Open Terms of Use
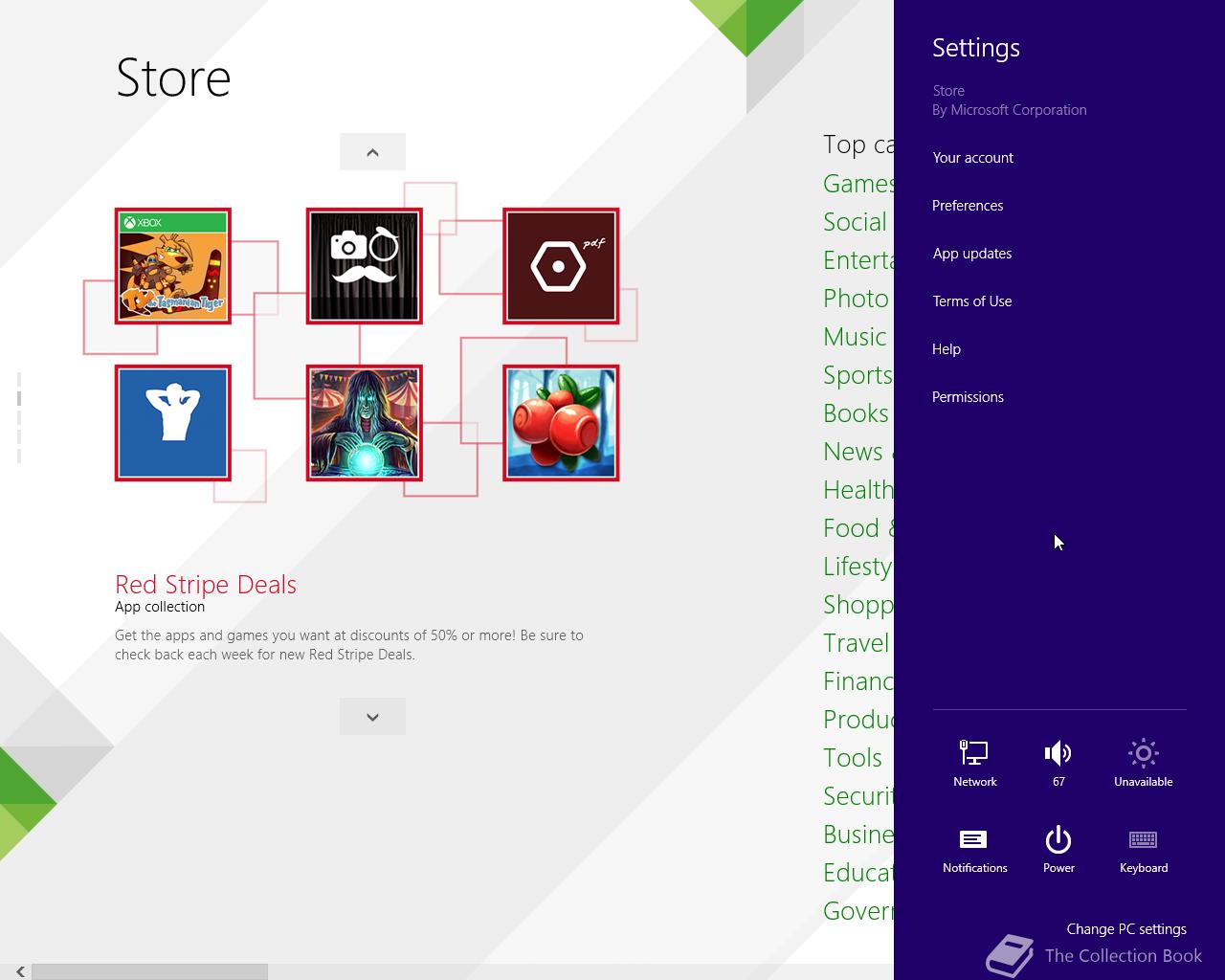Screen dimensions: 1225x980 [x=972, y=301]
